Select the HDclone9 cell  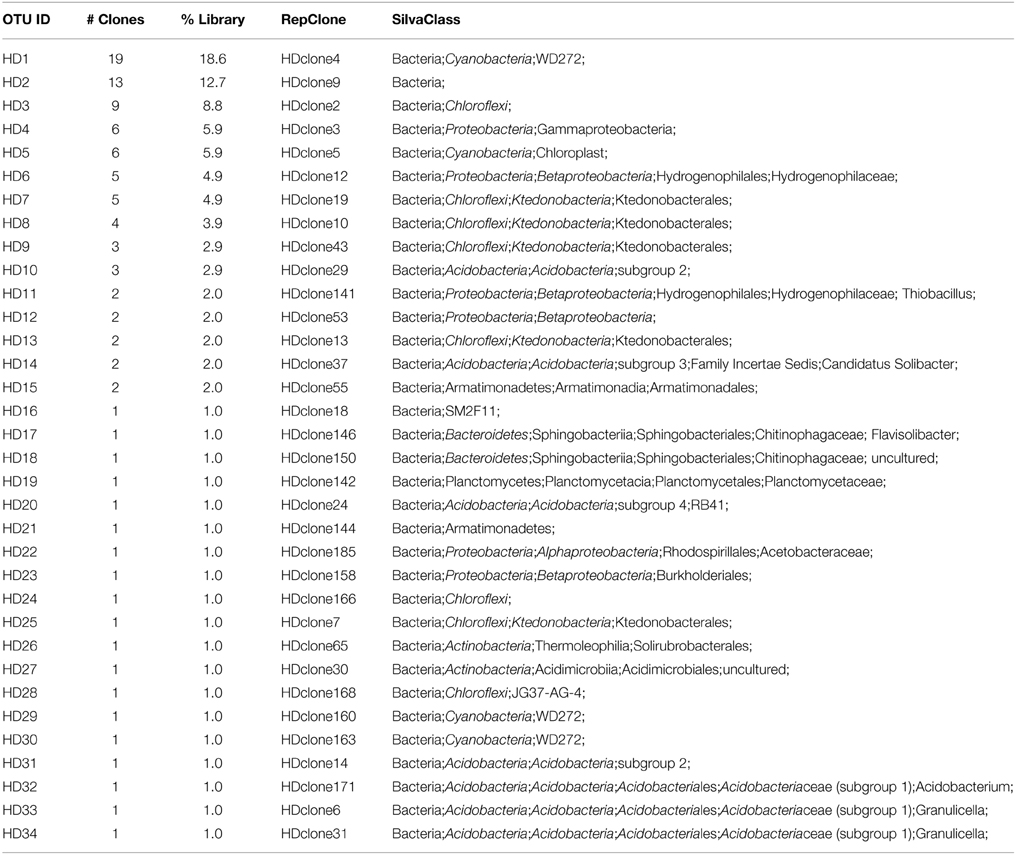310,82
